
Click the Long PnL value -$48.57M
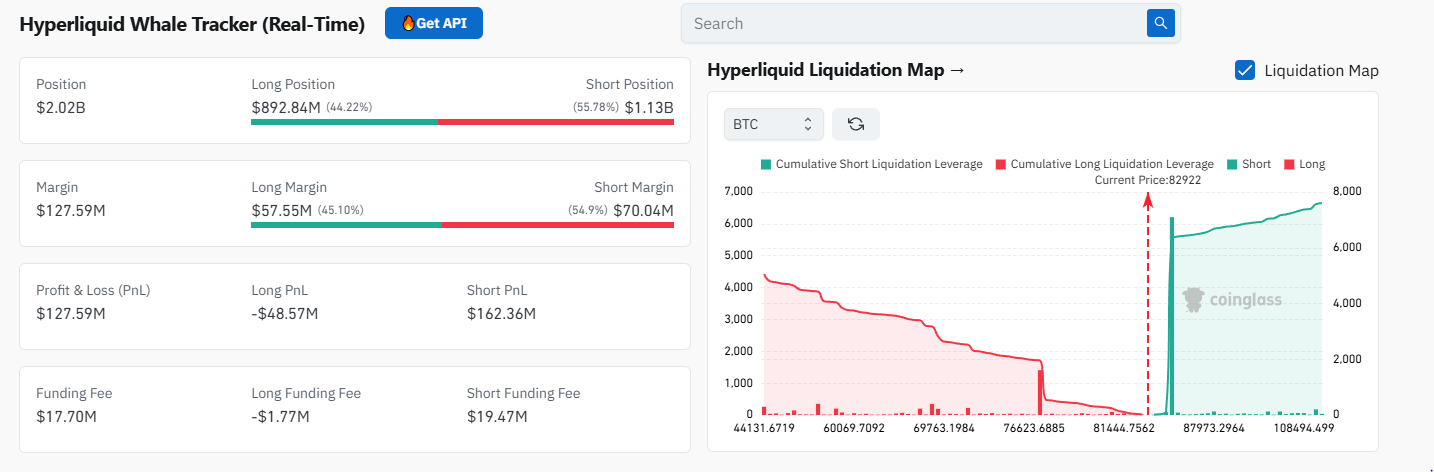pyautogui.click(x=284, y=313)
